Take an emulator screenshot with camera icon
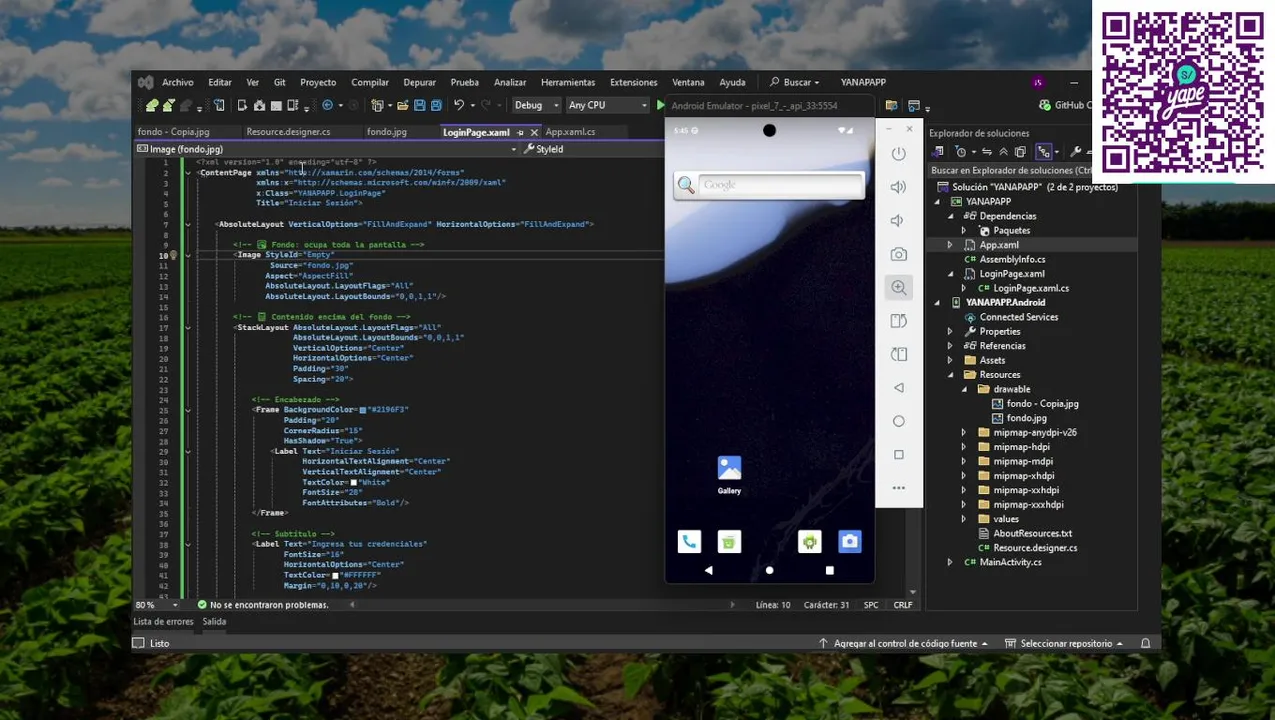Screen dimensions: 1275x720 point(898,254)
